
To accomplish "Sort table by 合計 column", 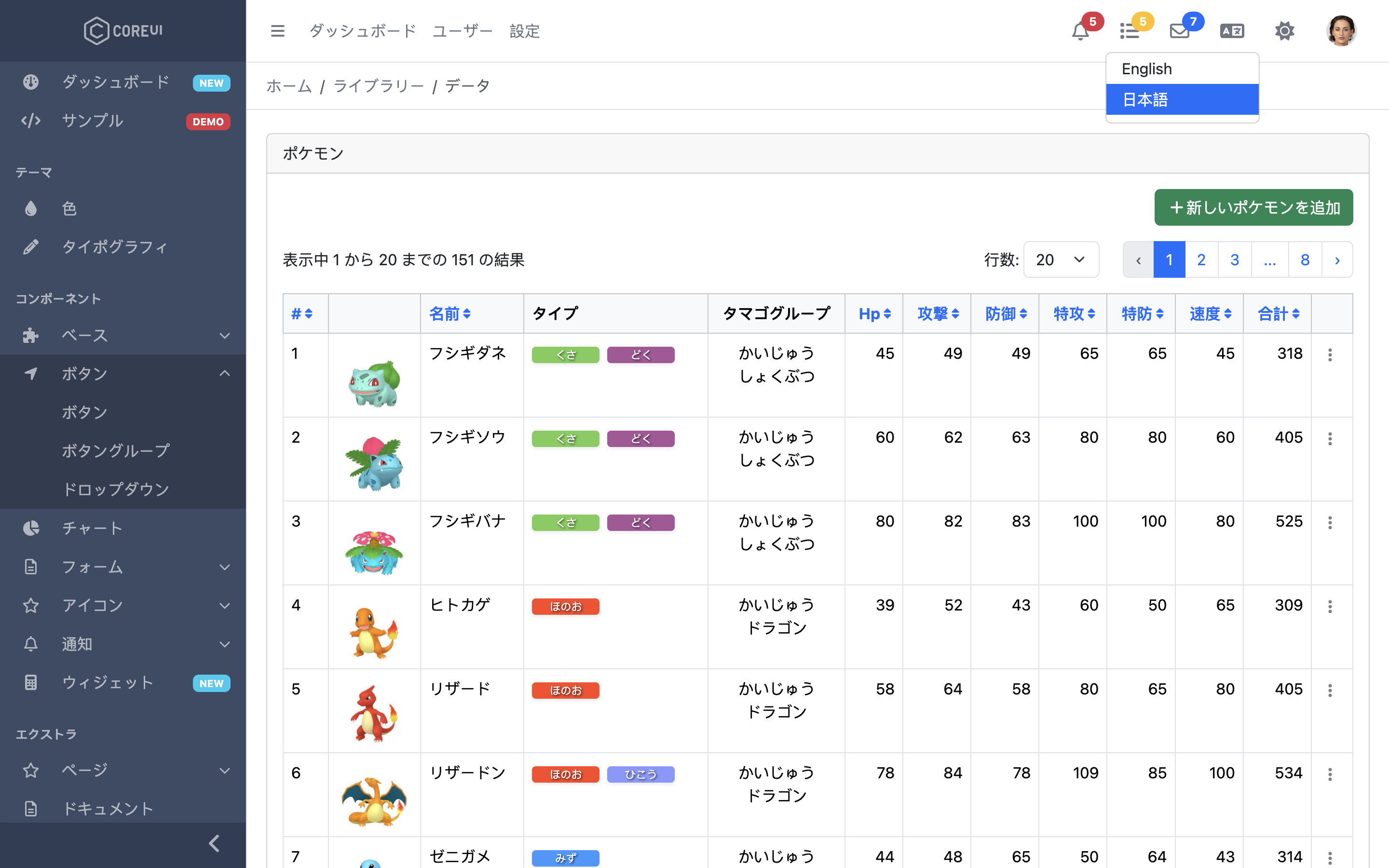I will [1278, 313].
